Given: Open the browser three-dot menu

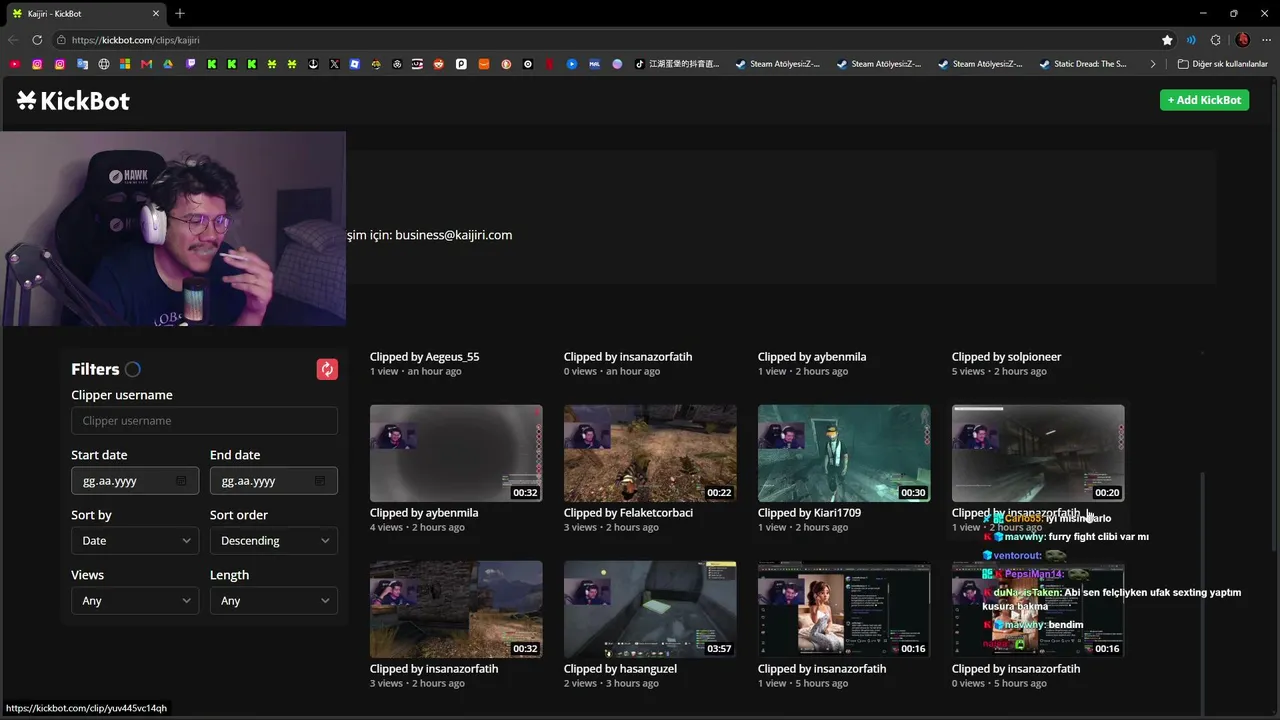Looking at the screenshot, I should tap(1265, 40).
